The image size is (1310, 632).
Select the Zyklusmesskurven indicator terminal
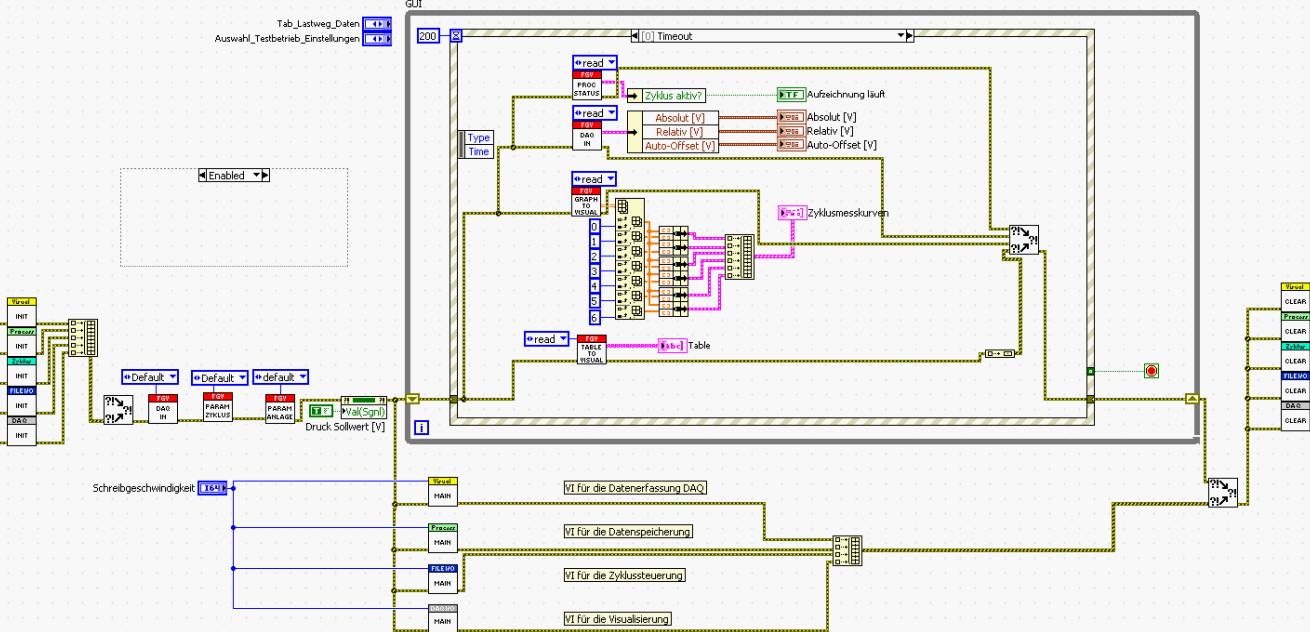(791, 212)
